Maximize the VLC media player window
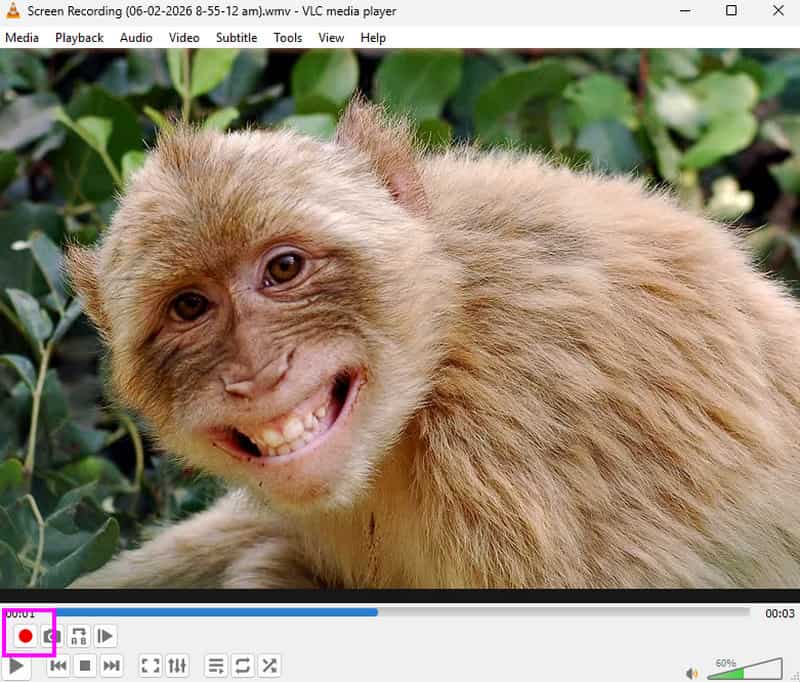 pyautogui.click(x=731, y=11)
